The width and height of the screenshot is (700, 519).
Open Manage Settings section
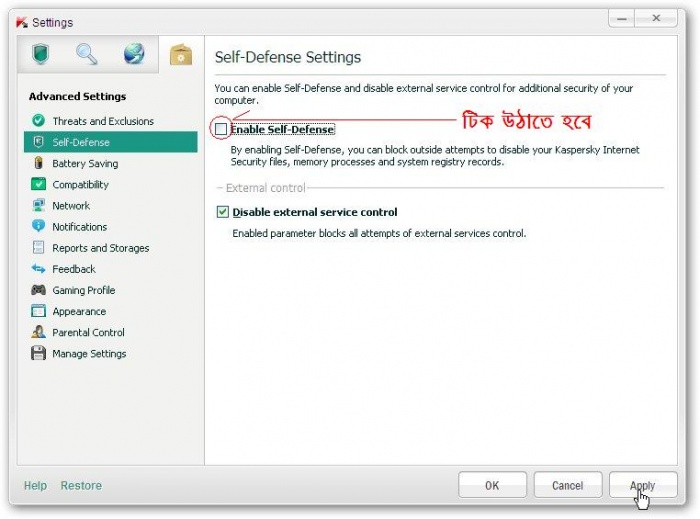[110, 353]
